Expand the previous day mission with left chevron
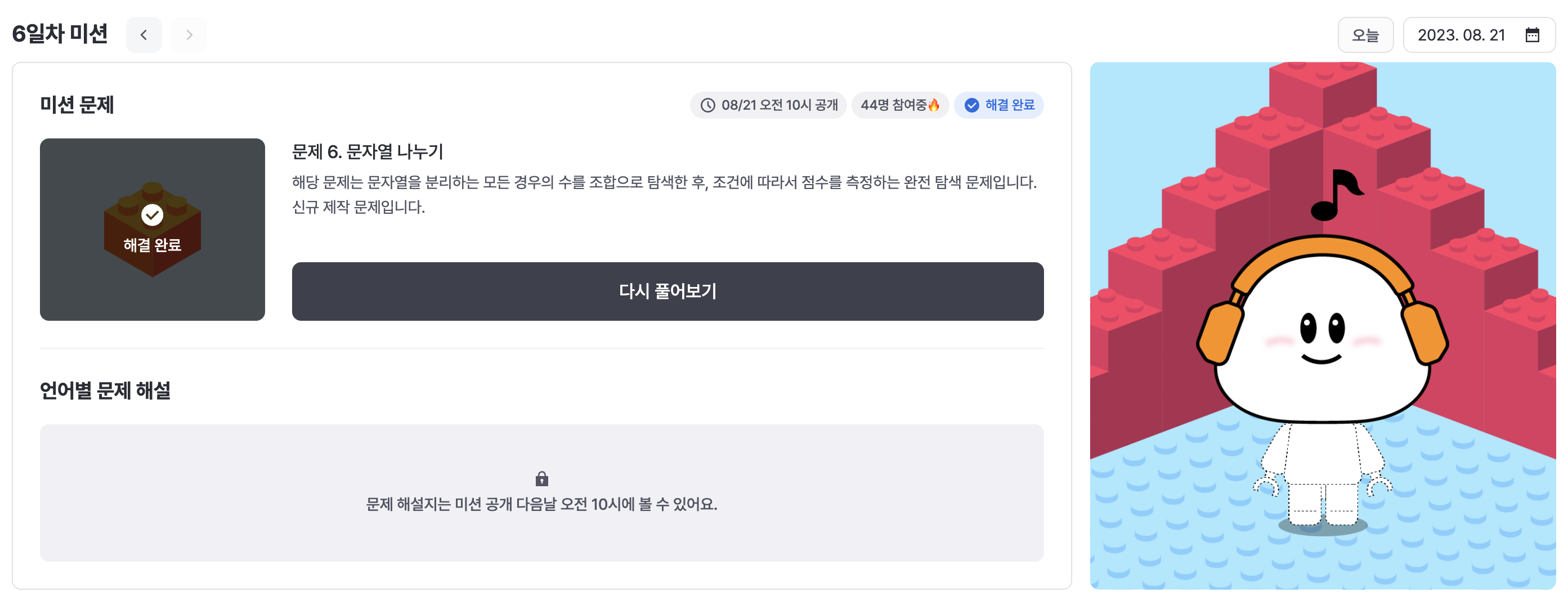This screenshot has width=1568, height=601. pos(144,35)
